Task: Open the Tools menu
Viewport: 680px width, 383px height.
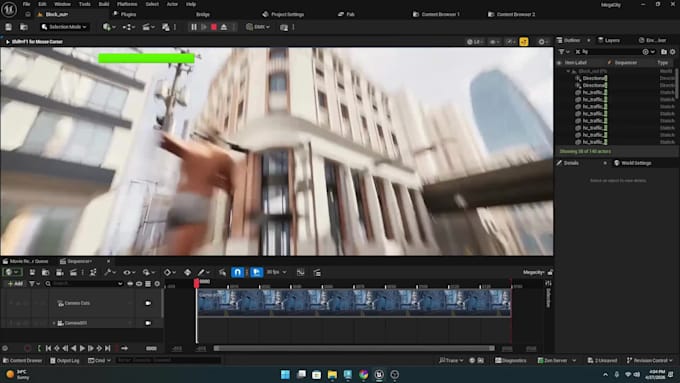Action: tap(85, 4)
